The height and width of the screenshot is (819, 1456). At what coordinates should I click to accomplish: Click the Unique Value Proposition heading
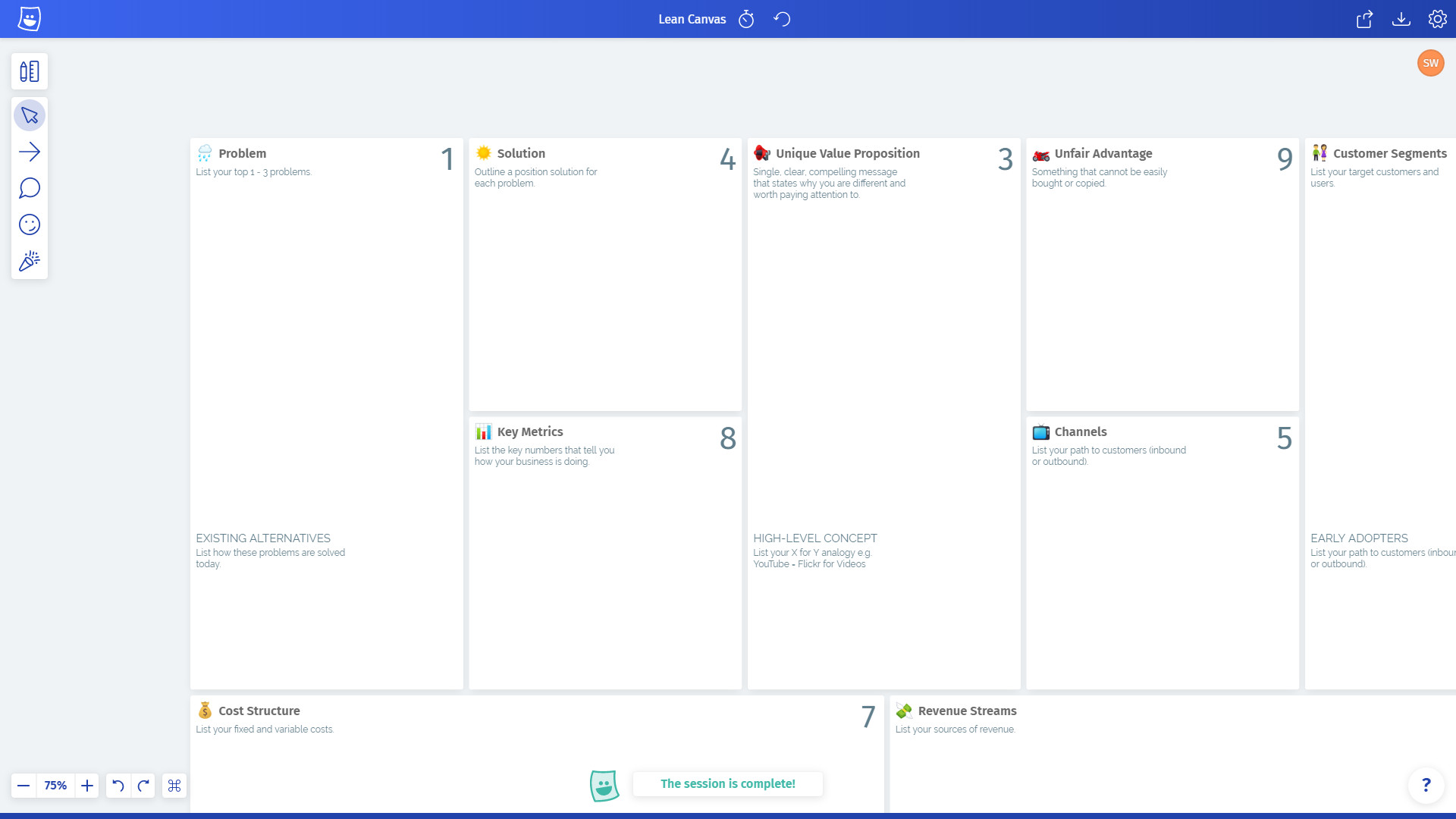coord(847,153)
